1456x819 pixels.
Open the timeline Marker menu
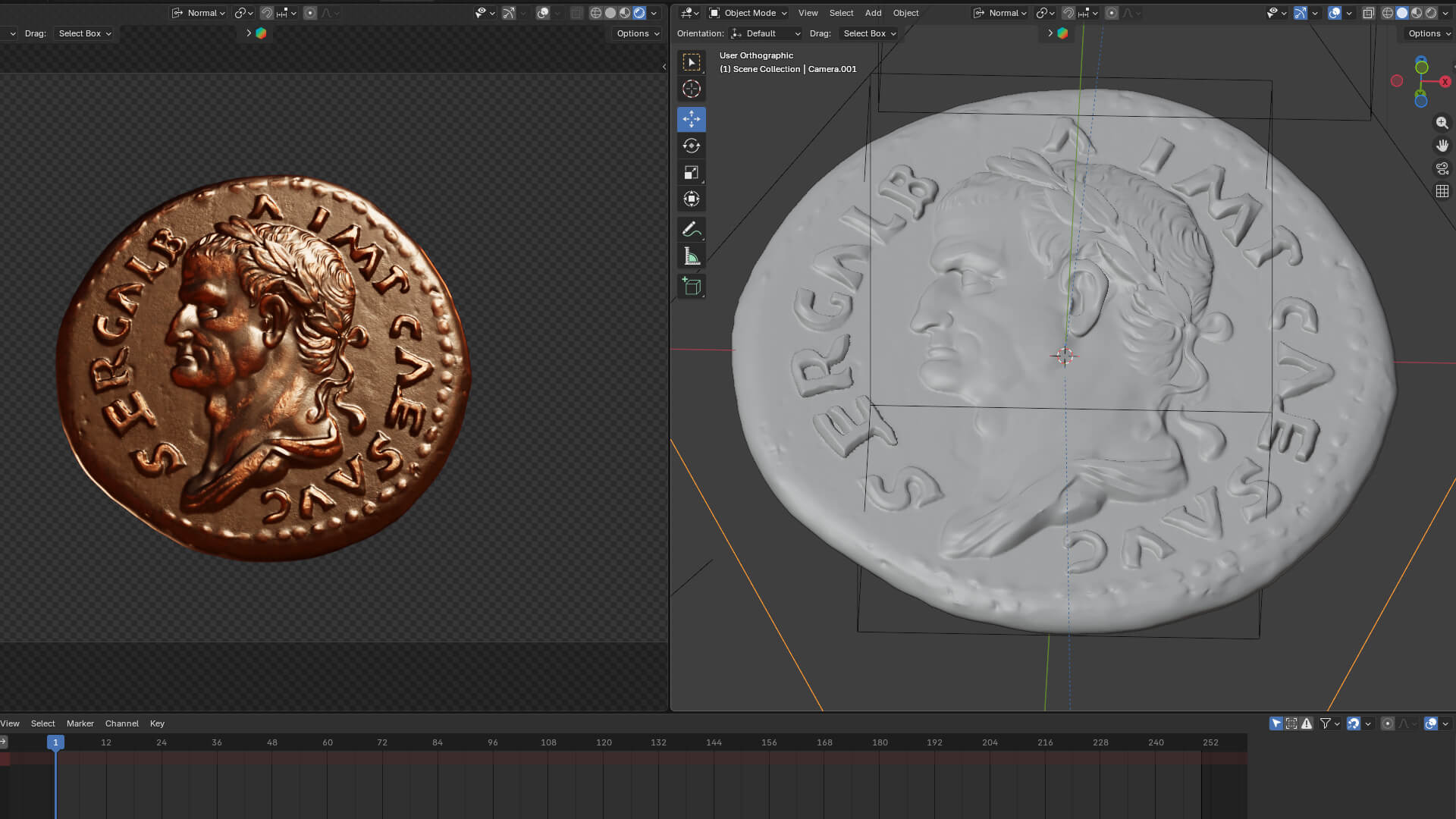80,723
